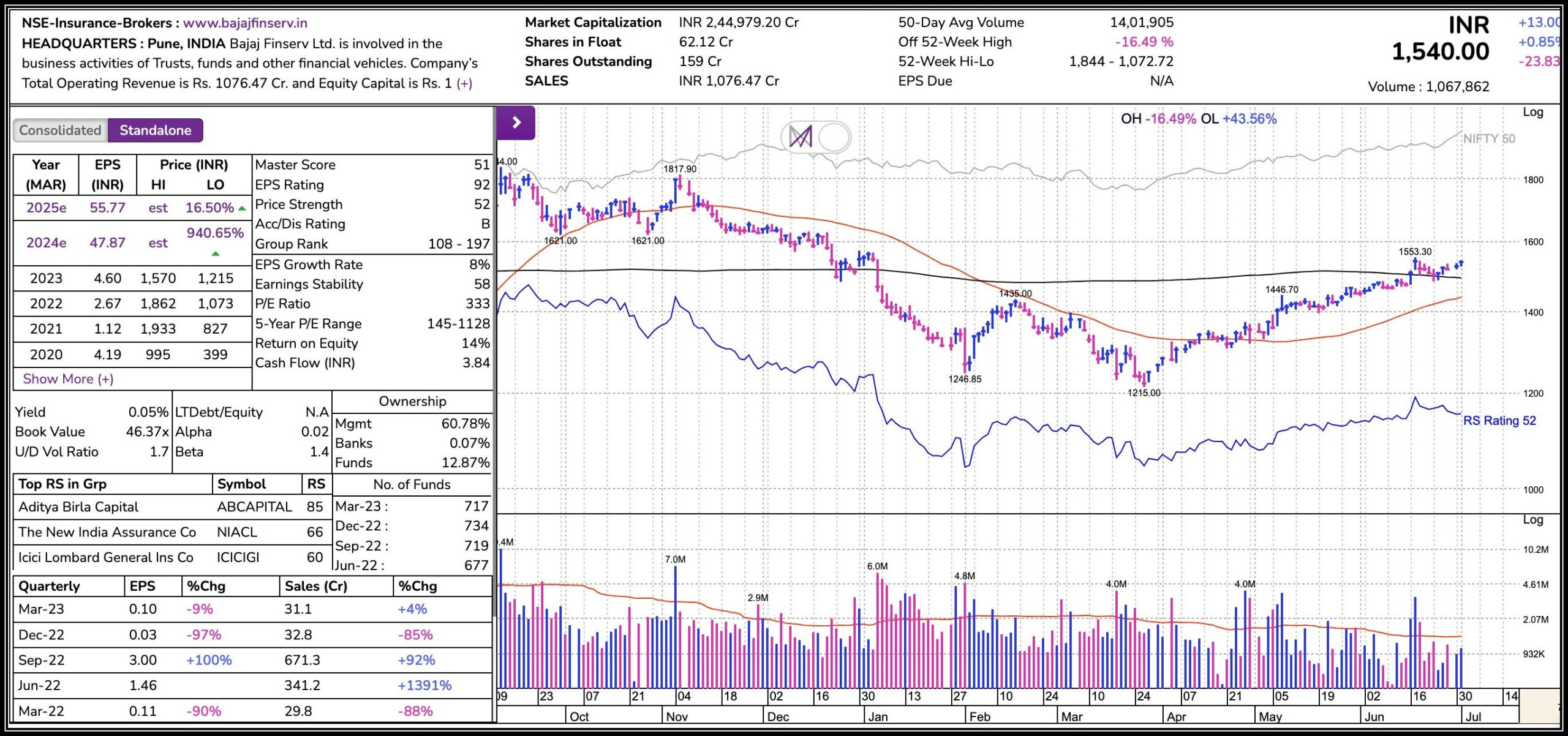Select the Jun-22 quarterly results row
This screenshot has height=736, width=1568.
pyautogui.click(x=252, y=686)
